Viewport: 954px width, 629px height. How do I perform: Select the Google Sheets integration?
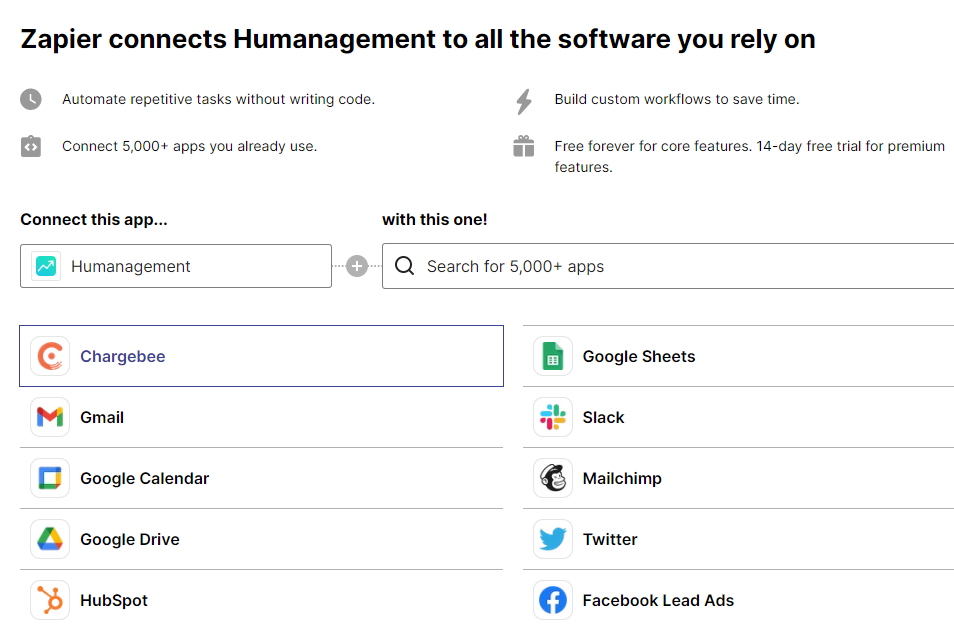point(738,356)
